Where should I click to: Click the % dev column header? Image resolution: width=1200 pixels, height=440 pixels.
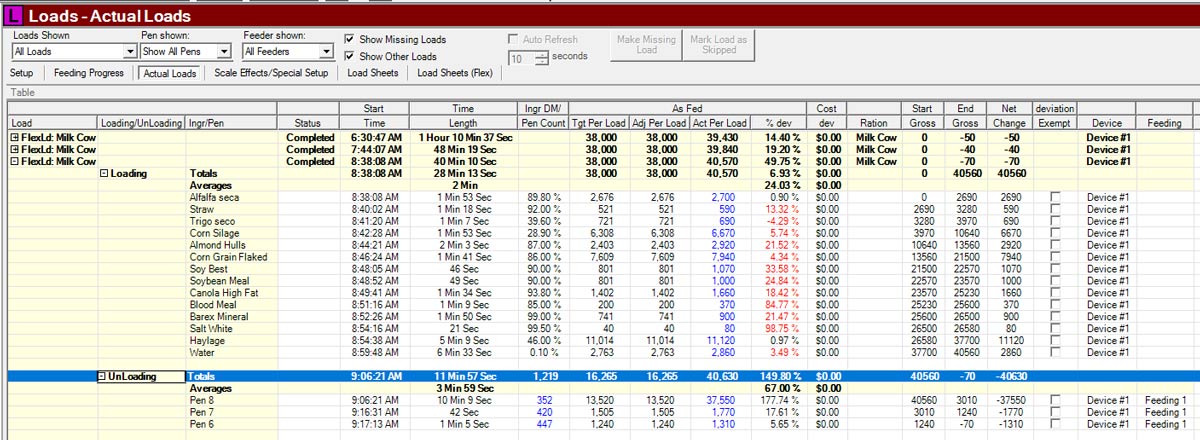click(777, 124)
